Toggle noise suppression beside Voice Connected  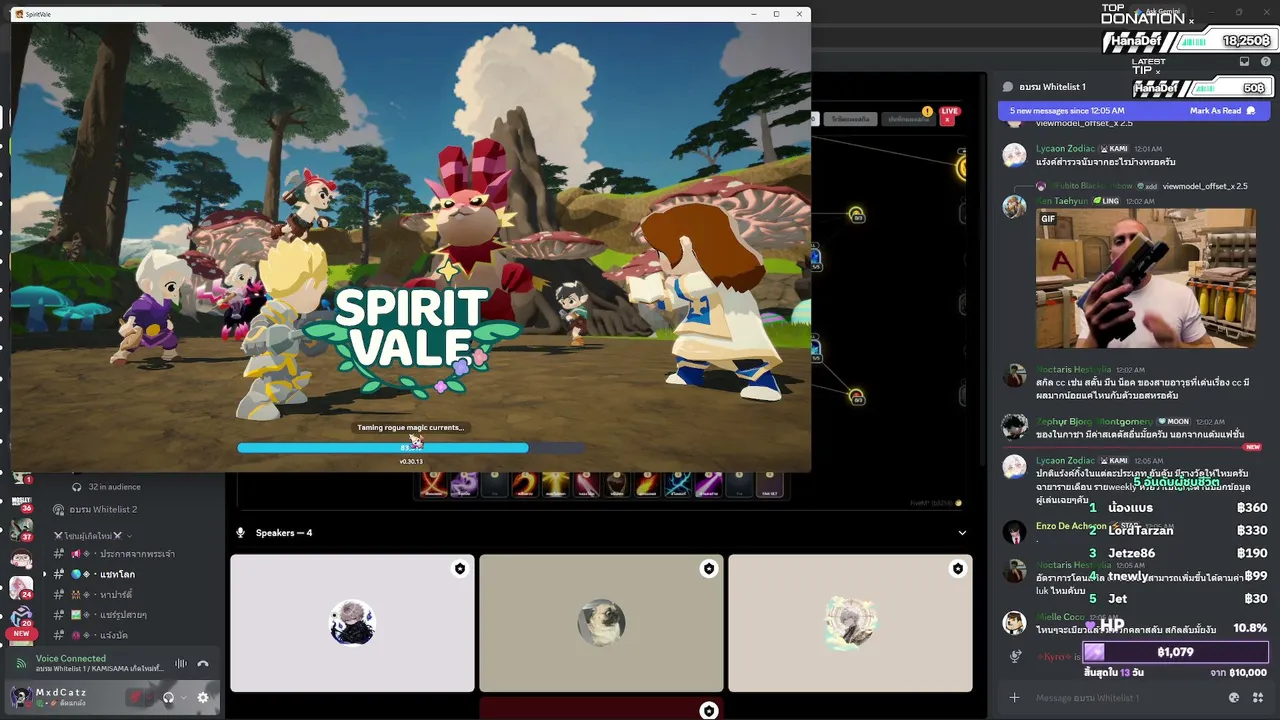pos(181,663)
